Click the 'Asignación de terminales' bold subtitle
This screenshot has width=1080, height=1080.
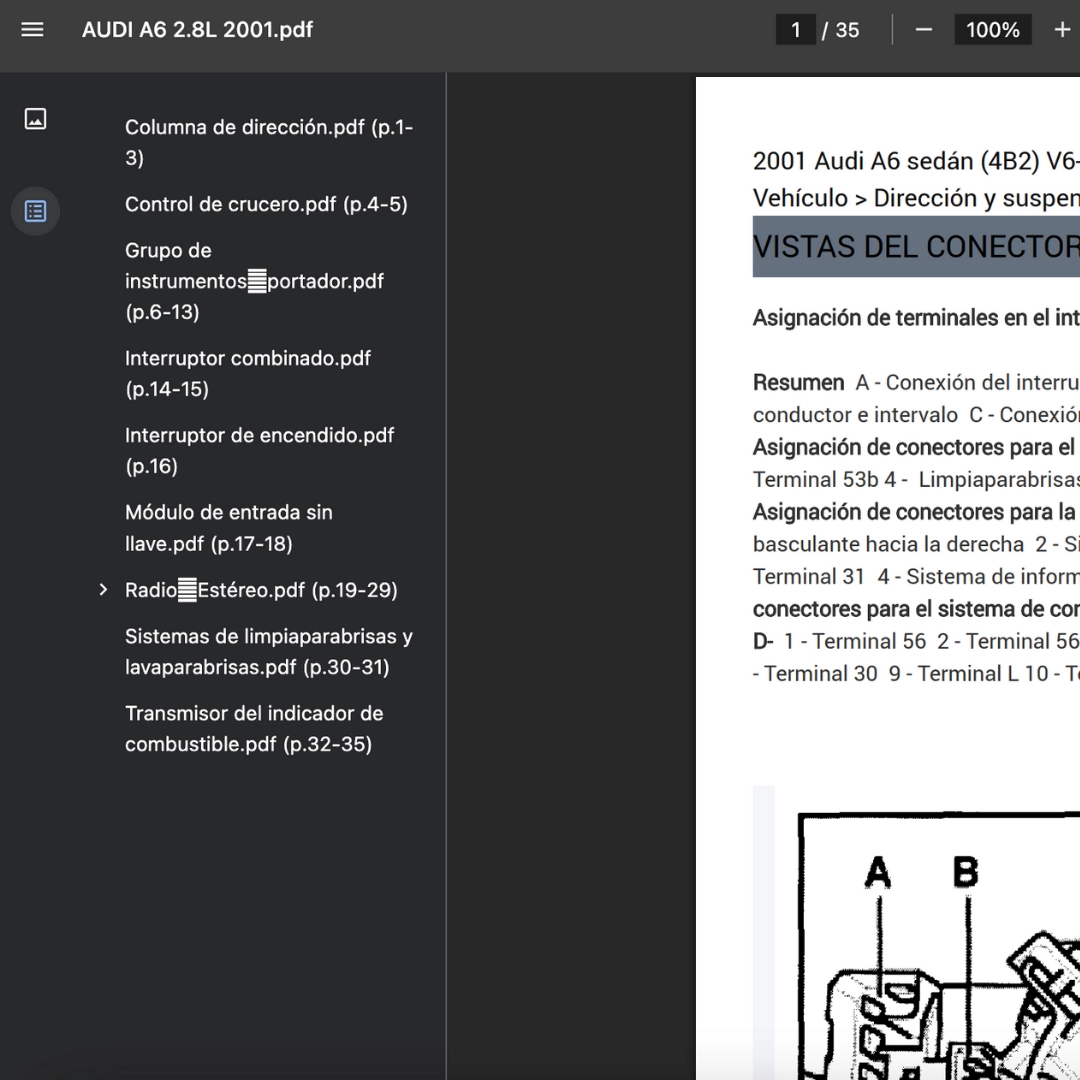pos(916,318)
